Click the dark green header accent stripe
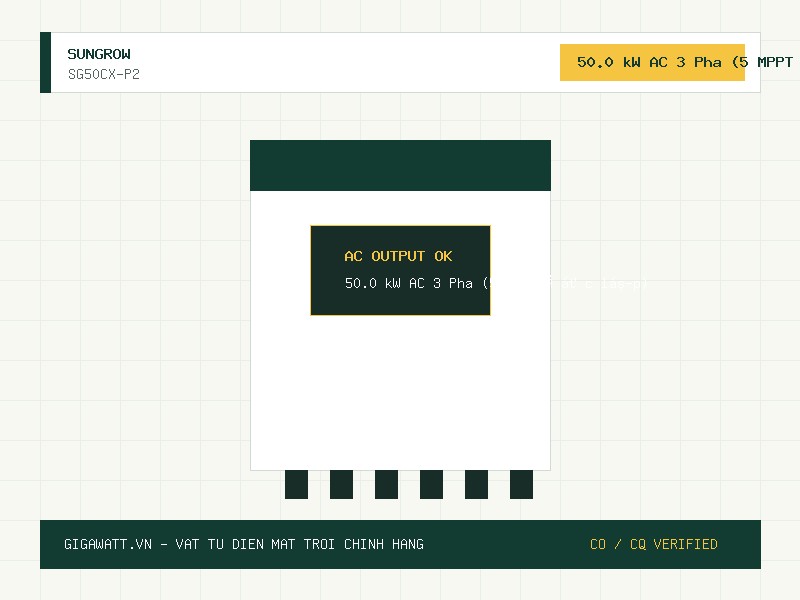Viewport: 800px width, 600px height. coord(45,62)
